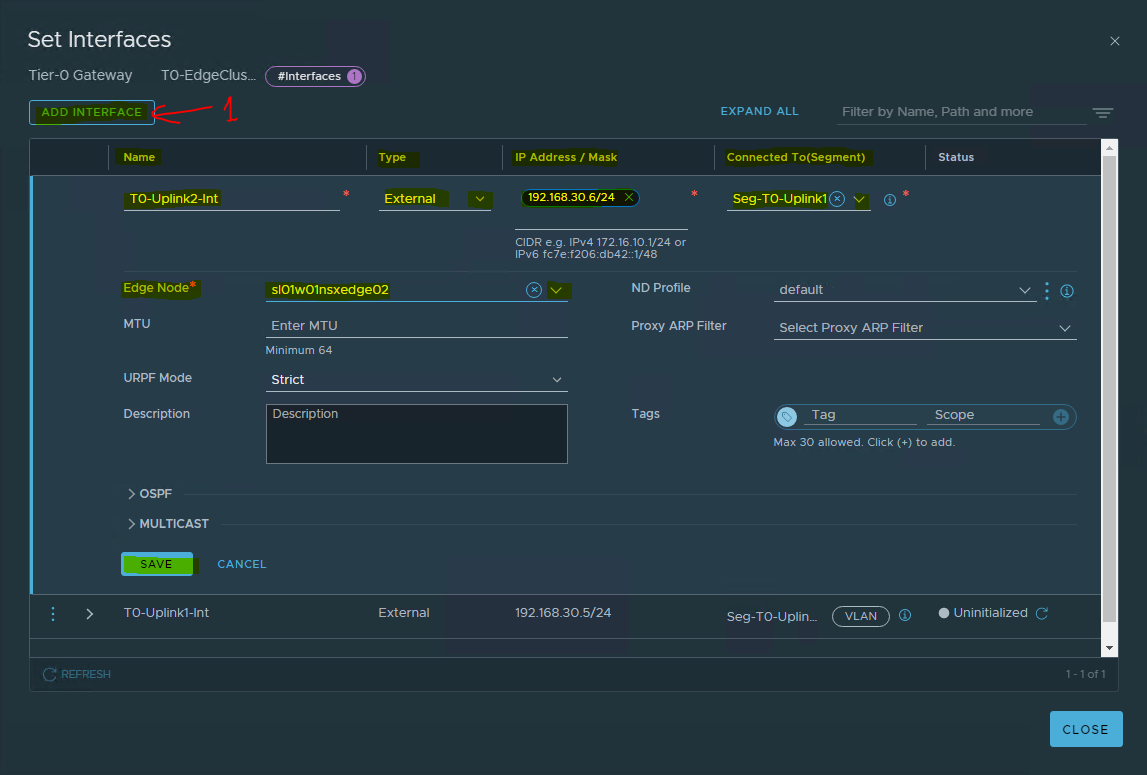Image resolution: width=1147 pixels, height=775 pixels.
Task: Click the #Interfaces tag badge
Action: coord(315,76)
